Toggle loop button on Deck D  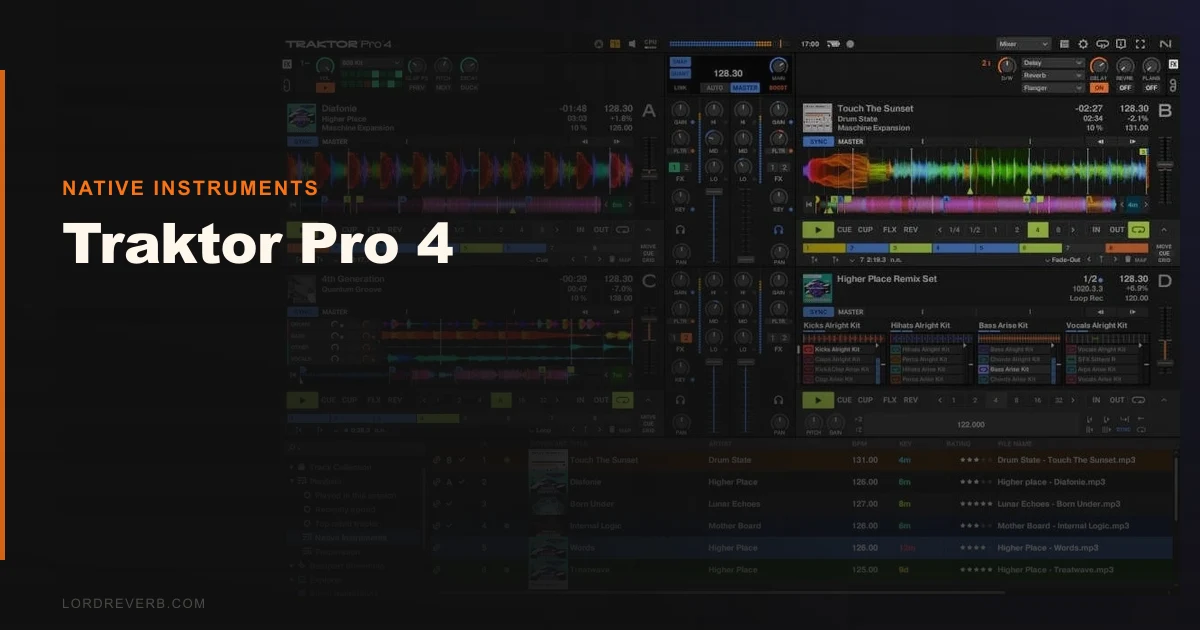1140,400
